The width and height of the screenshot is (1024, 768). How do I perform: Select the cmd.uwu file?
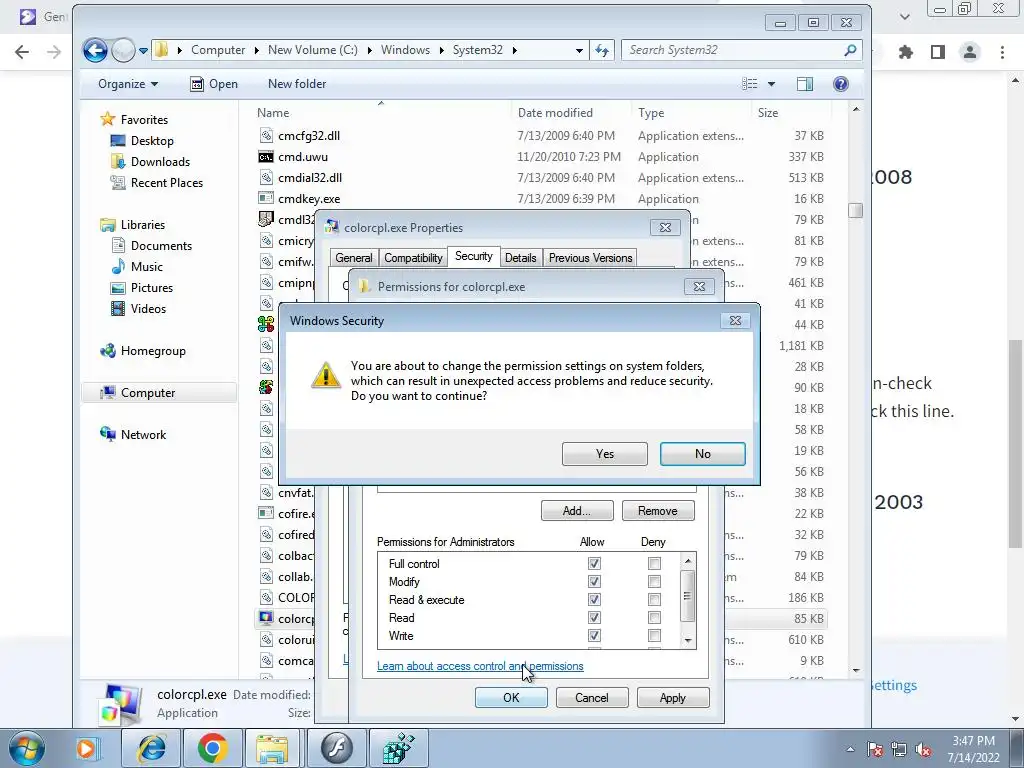303,157
